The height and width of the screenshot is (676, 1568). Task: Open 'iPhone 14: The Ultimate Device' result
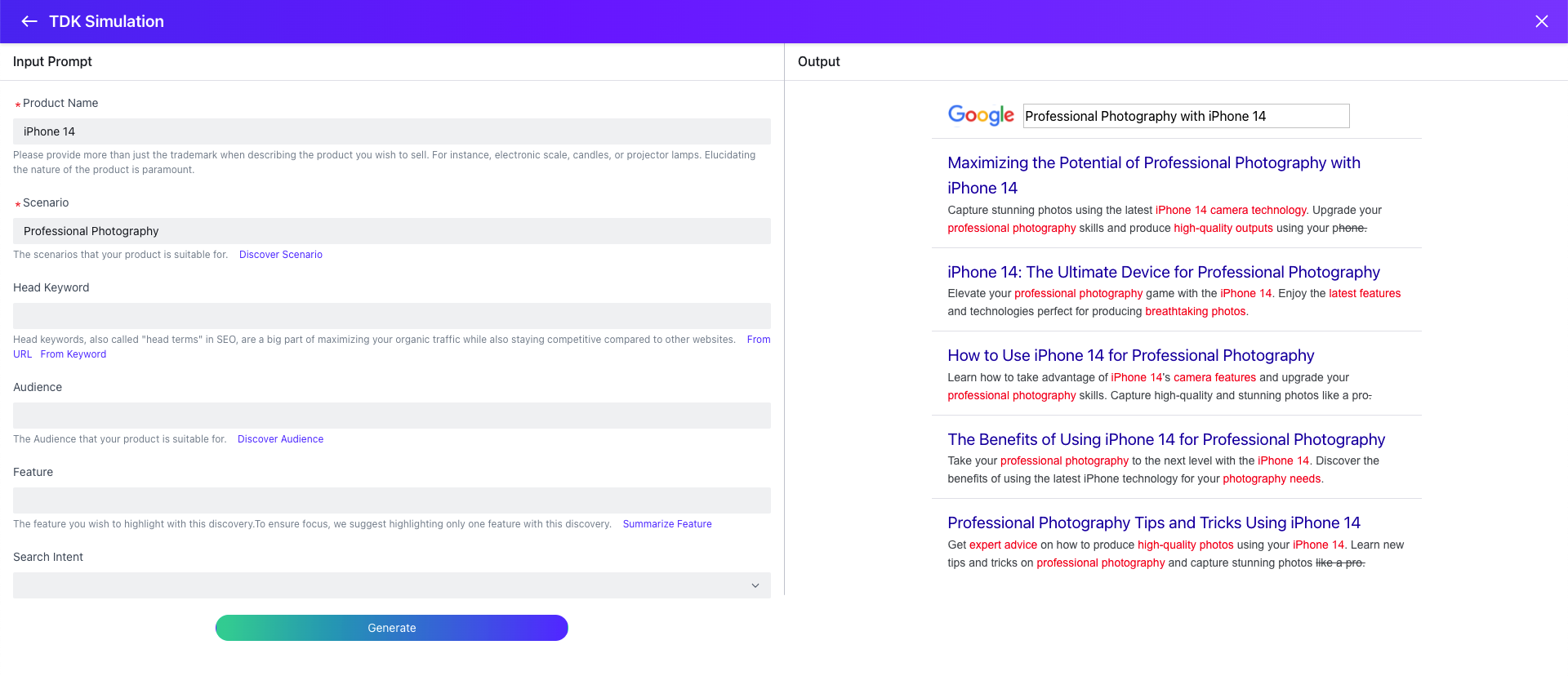(1163, 272)
